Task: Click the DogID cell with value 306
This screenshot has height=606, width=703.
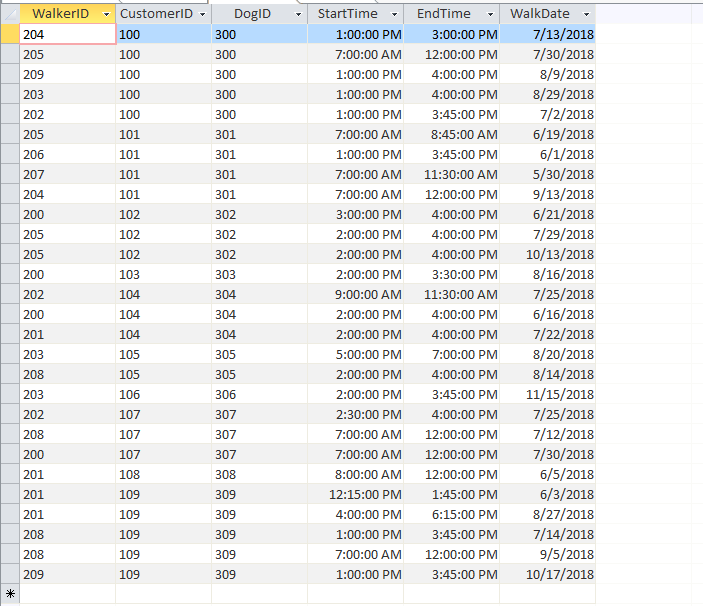Action: click(x=260, y=394)
